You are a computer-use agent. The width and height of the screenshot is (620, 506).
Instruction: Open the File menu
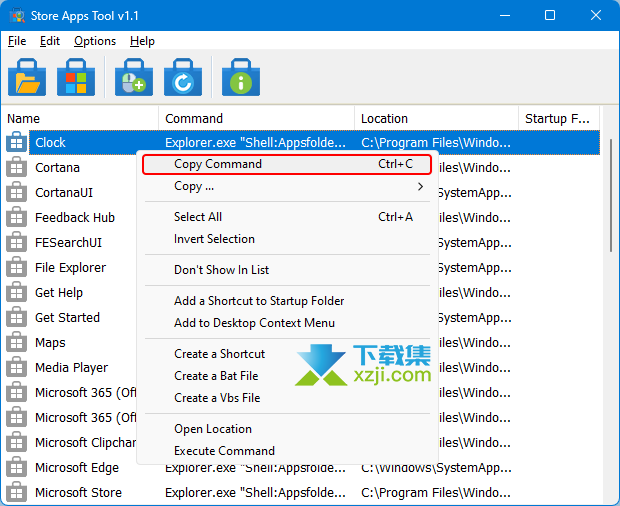pos(17,41)
